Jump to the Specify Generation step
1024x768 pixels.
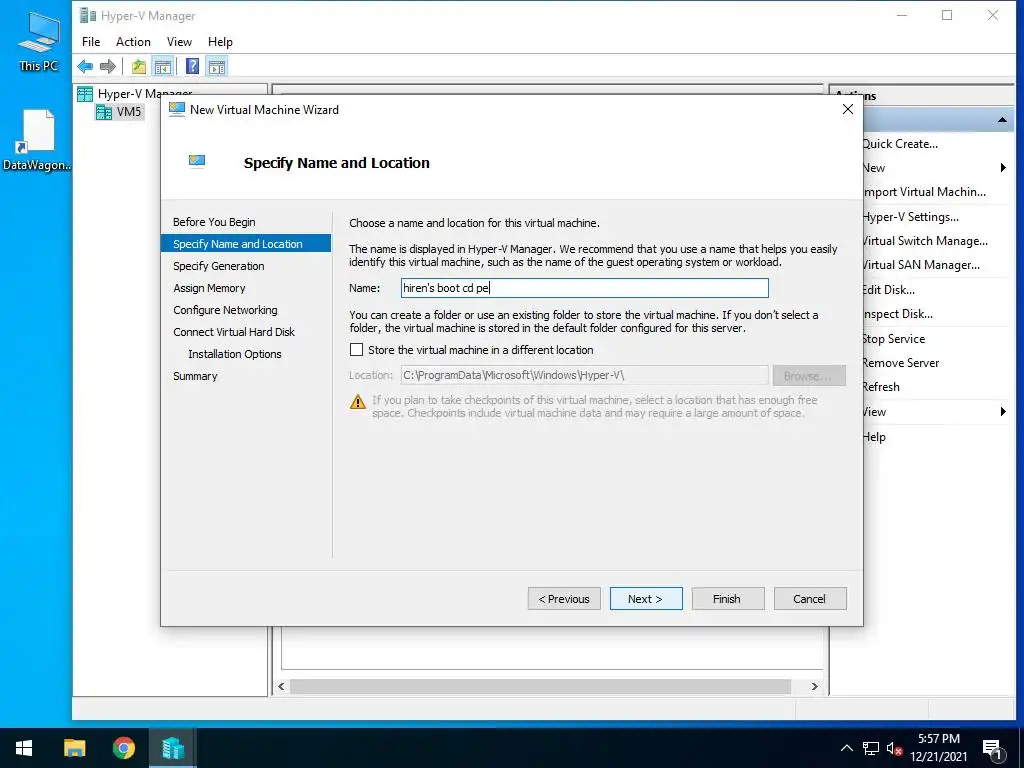click(x=219, y=266)
